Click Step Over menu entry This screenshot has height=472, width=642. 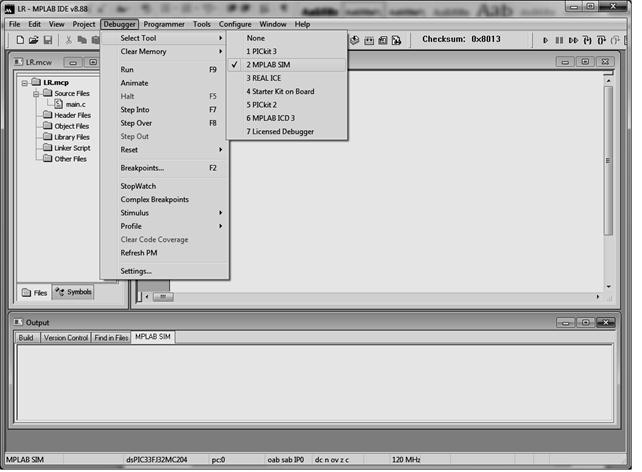click(x=165, y=123)
